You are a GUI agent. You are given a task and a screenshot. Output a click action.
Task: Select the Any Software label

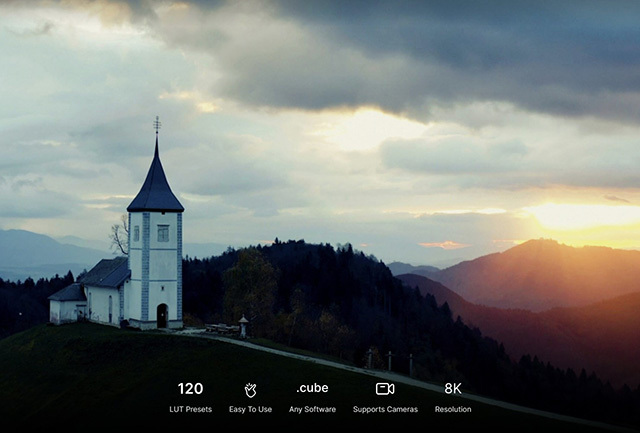[312, 409]
